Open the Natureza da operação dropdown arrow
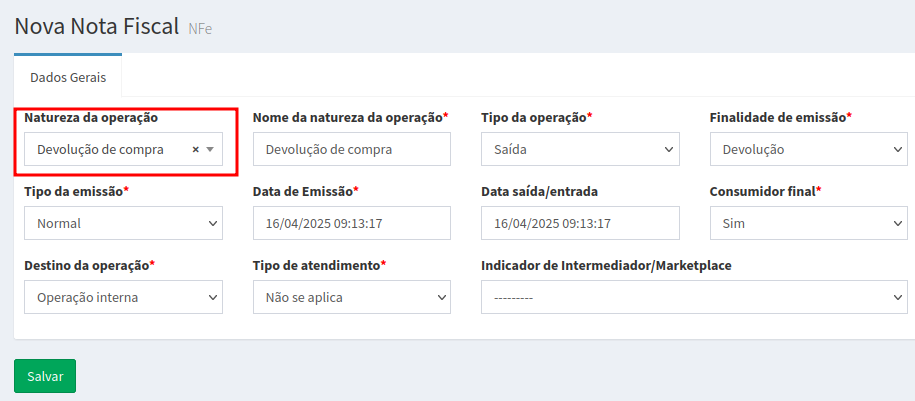This screenshot has width=915, height=401. coord(210,150)
